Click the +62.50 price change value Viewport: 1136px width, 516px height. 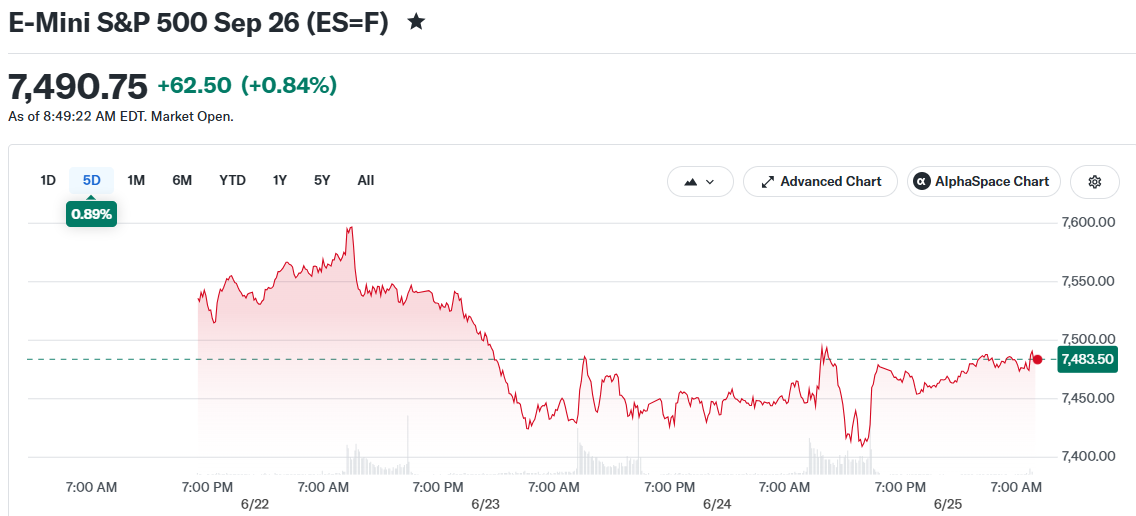tap(194, 86)
